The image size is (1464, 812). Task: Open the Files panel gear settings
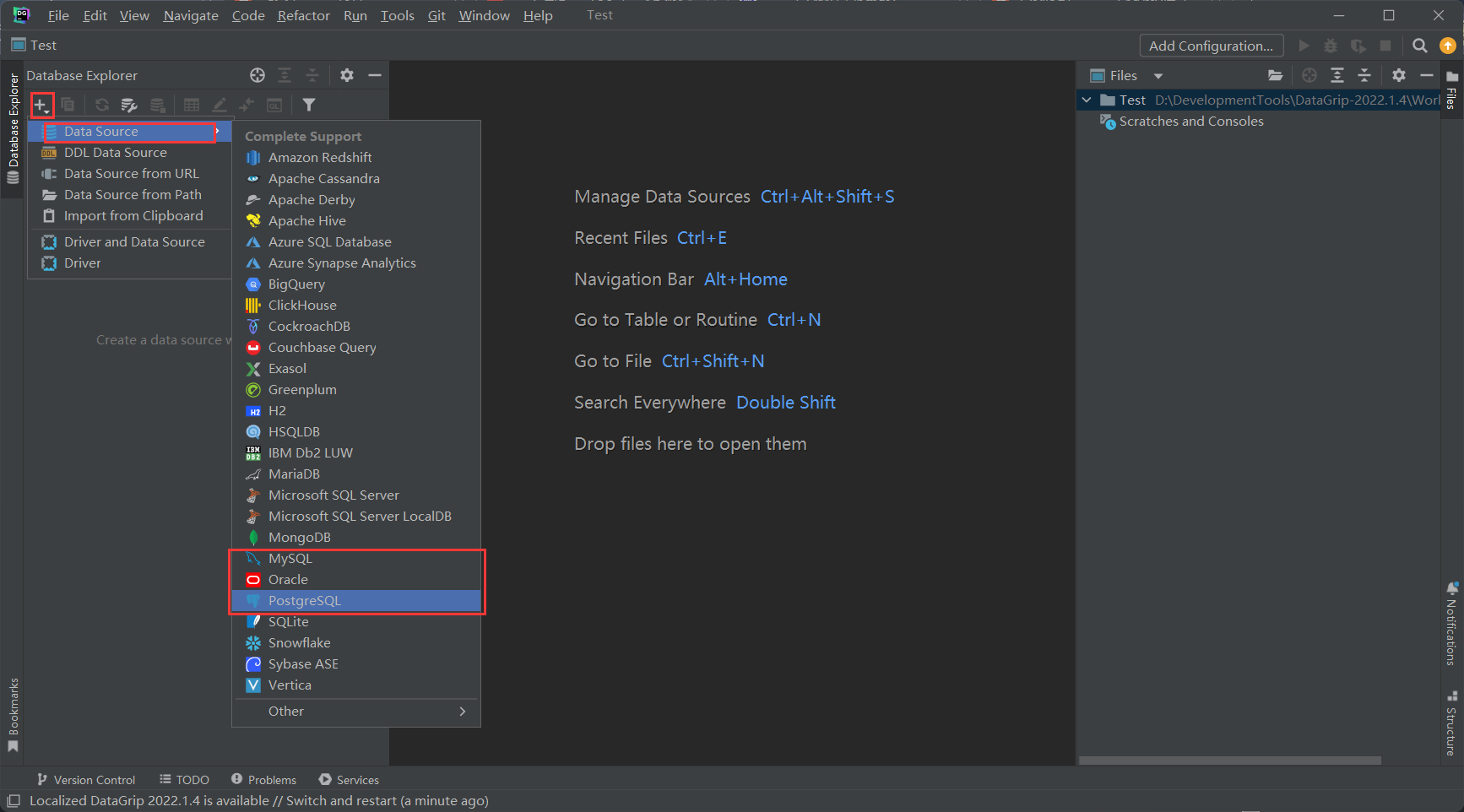(x=1399, y=75)
